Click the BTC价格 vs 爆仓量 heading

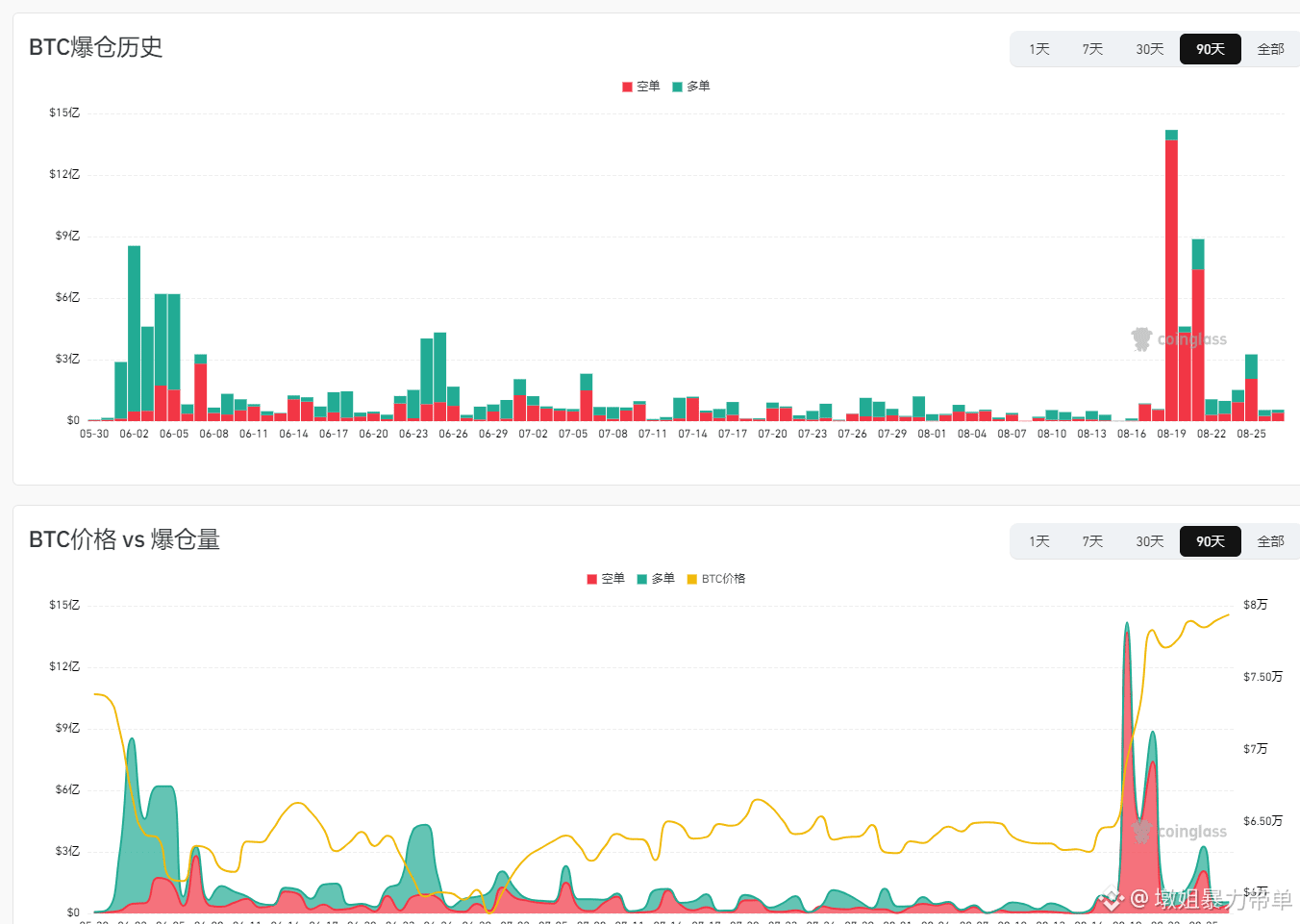[124, 539]
